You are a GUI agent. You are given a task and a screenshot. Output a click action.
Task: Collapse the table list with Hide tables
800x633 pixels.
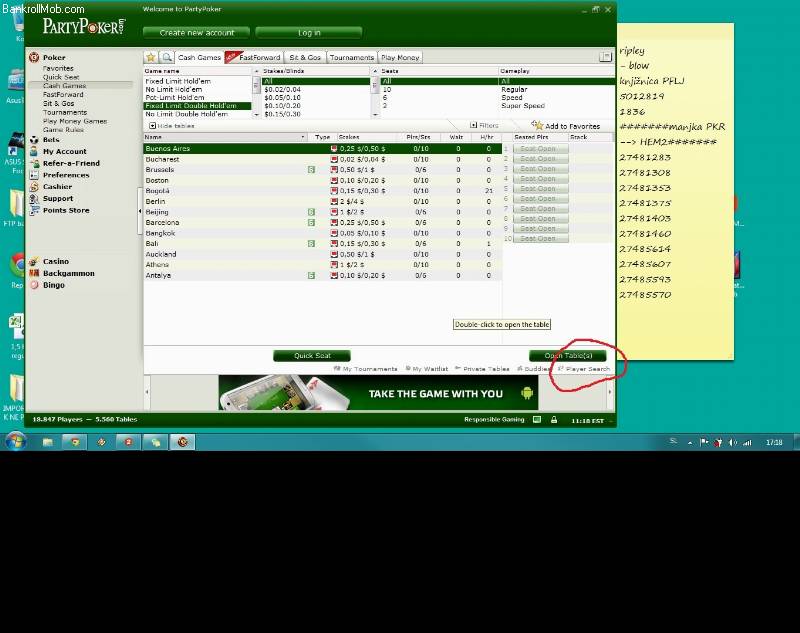click(x=171, y=125)
